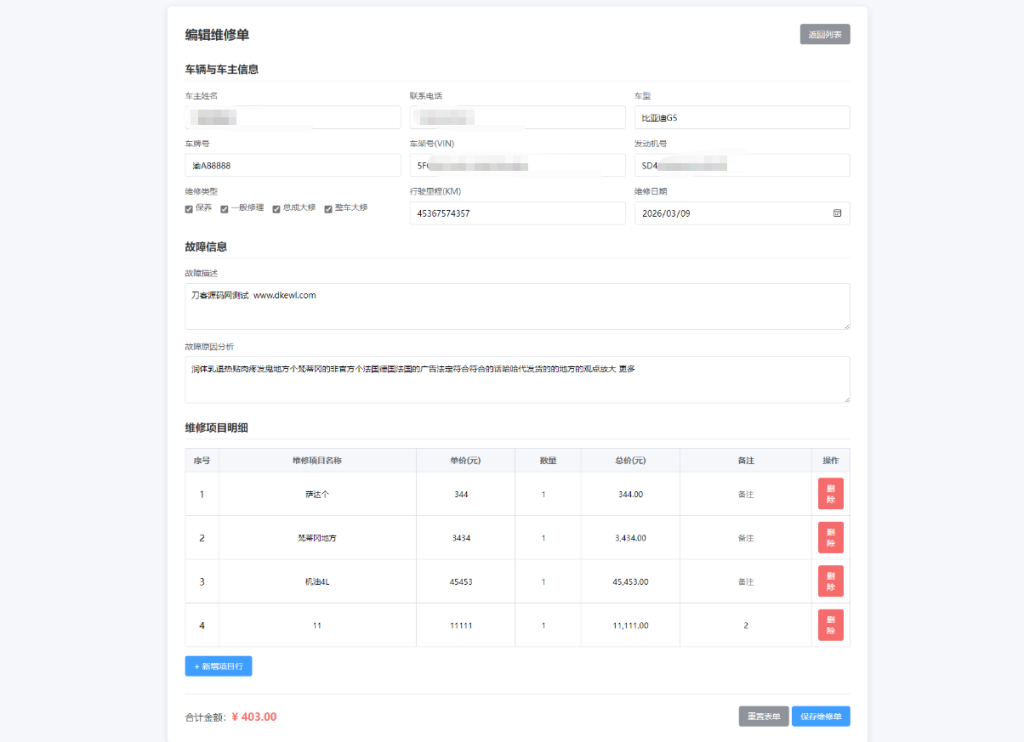Uncheck the 保养 maintenance type
Image resolution: width=1024 pixels, height=742 pixels.
188,208
